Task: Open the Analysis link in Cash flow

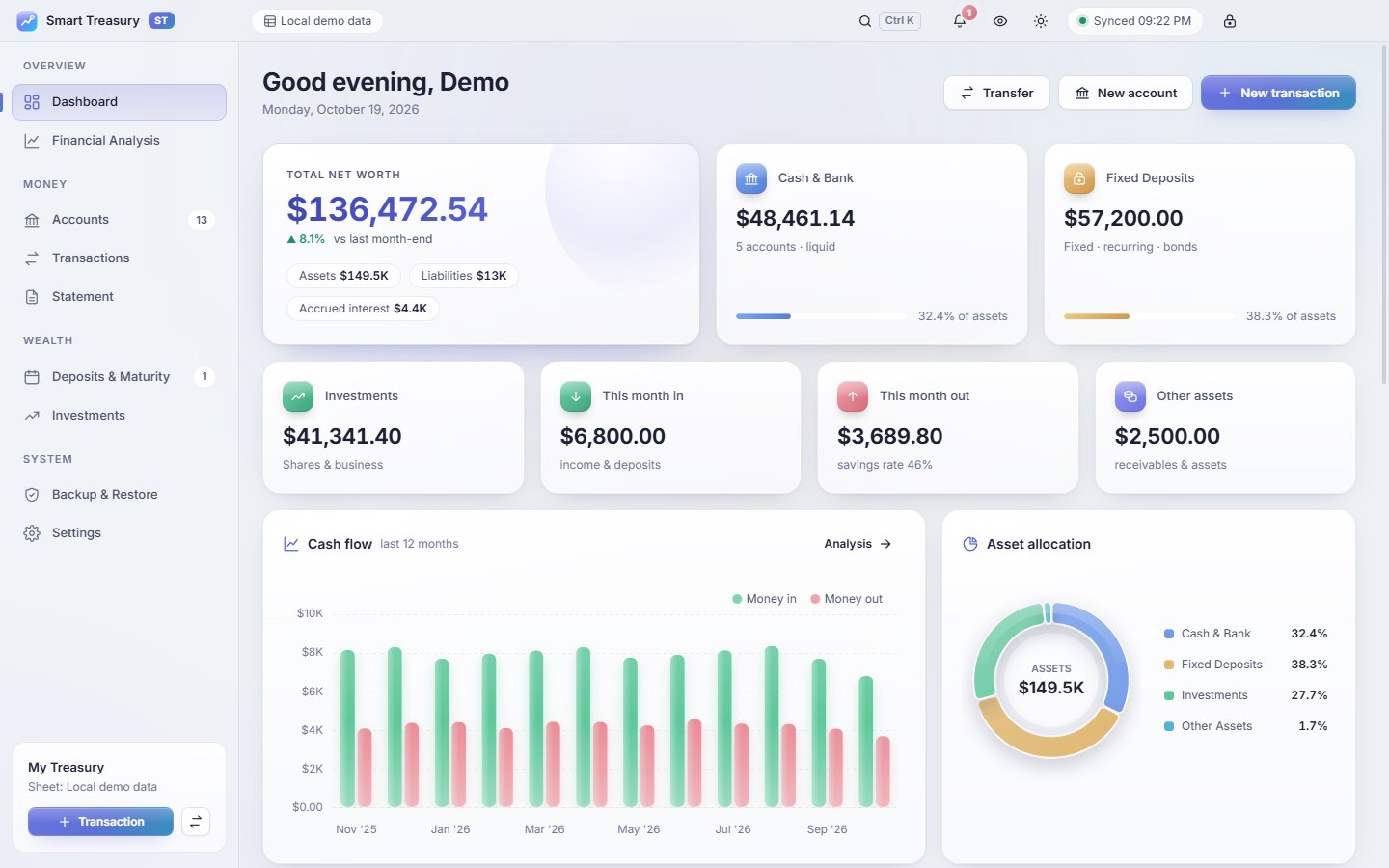Action: pyautogui.click(x=858, y=544)
